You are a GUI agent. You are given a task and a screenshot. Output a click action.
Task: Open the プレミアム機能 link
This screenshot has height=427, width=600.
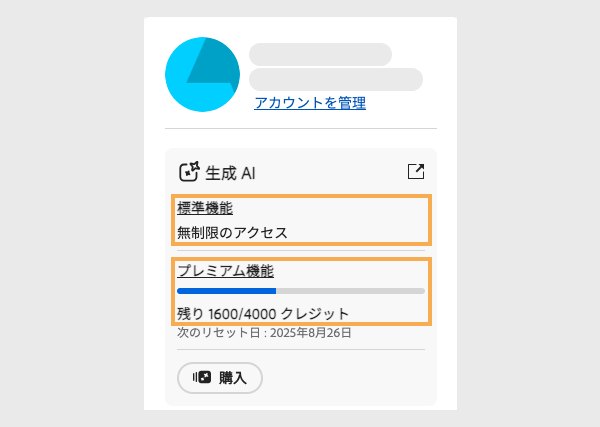225,271
